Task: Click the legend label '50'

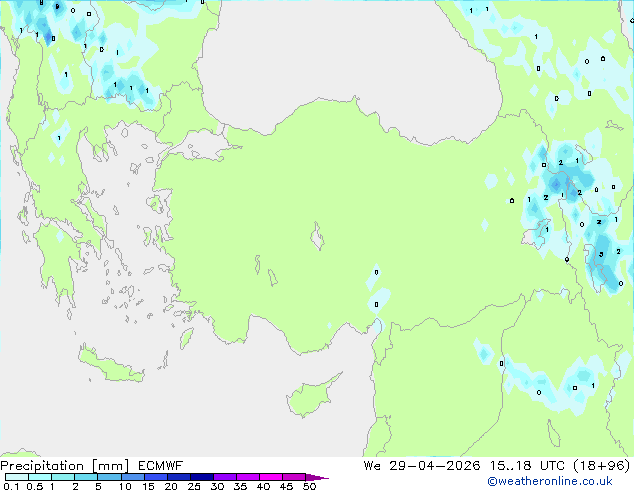Action: [309, 486]
